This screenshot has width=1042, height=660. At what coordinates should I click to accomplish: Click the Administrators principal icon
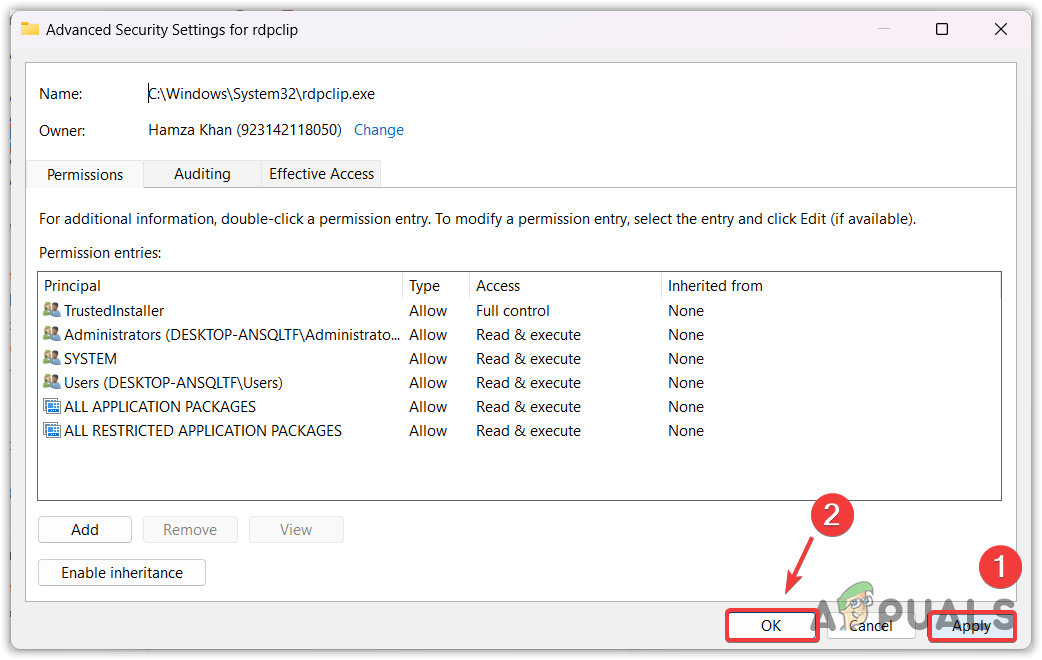[x=52, y=334]
